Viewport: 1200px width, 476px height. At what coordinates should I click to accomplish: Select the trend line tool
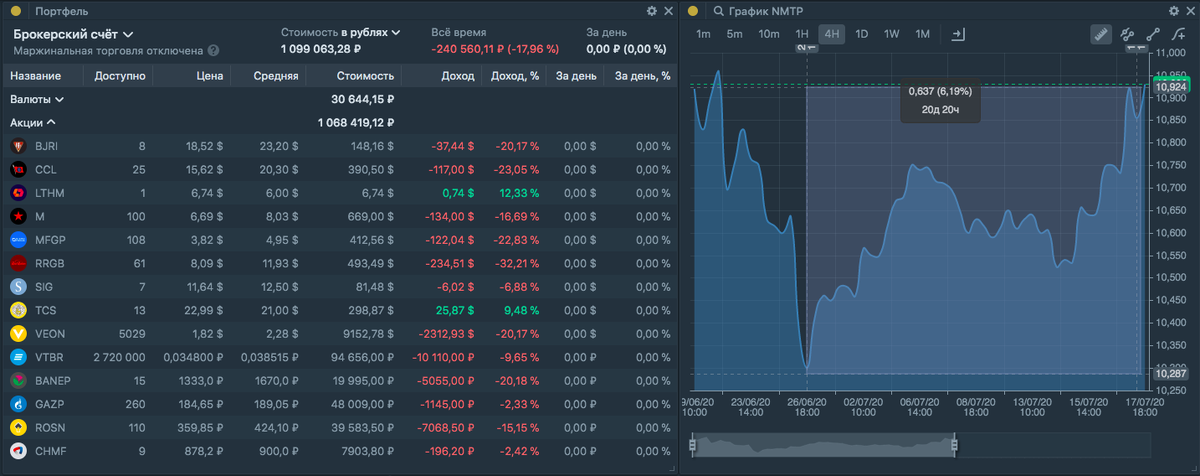pos(1153,34)
